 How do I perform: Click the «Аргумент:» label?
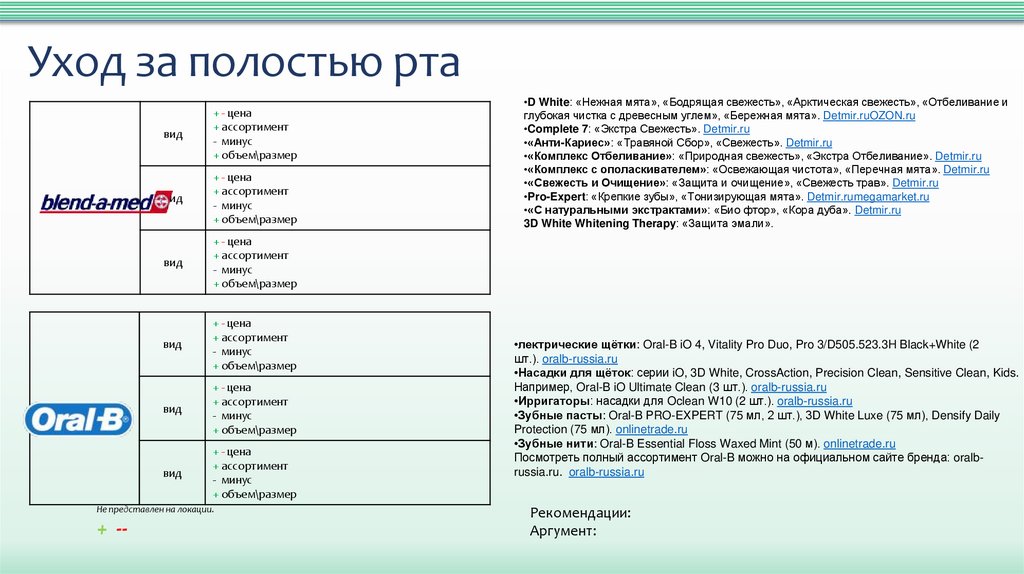(x=563, y=531)
